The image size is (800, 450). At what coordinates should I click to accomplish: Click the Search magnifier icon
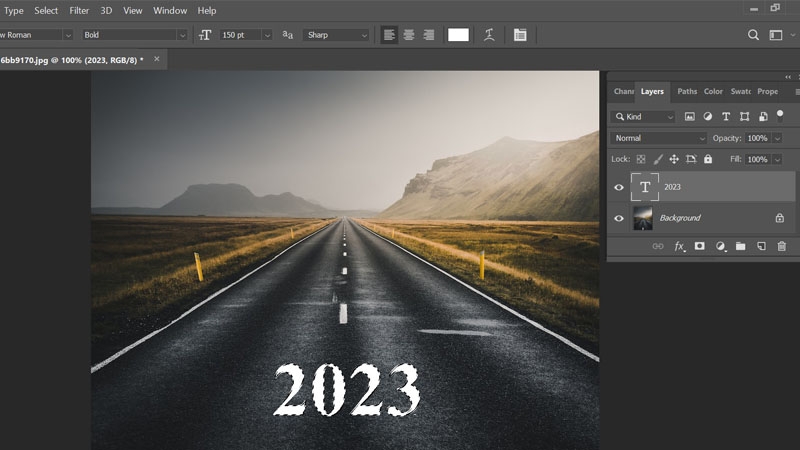click(x=753, y=35)
